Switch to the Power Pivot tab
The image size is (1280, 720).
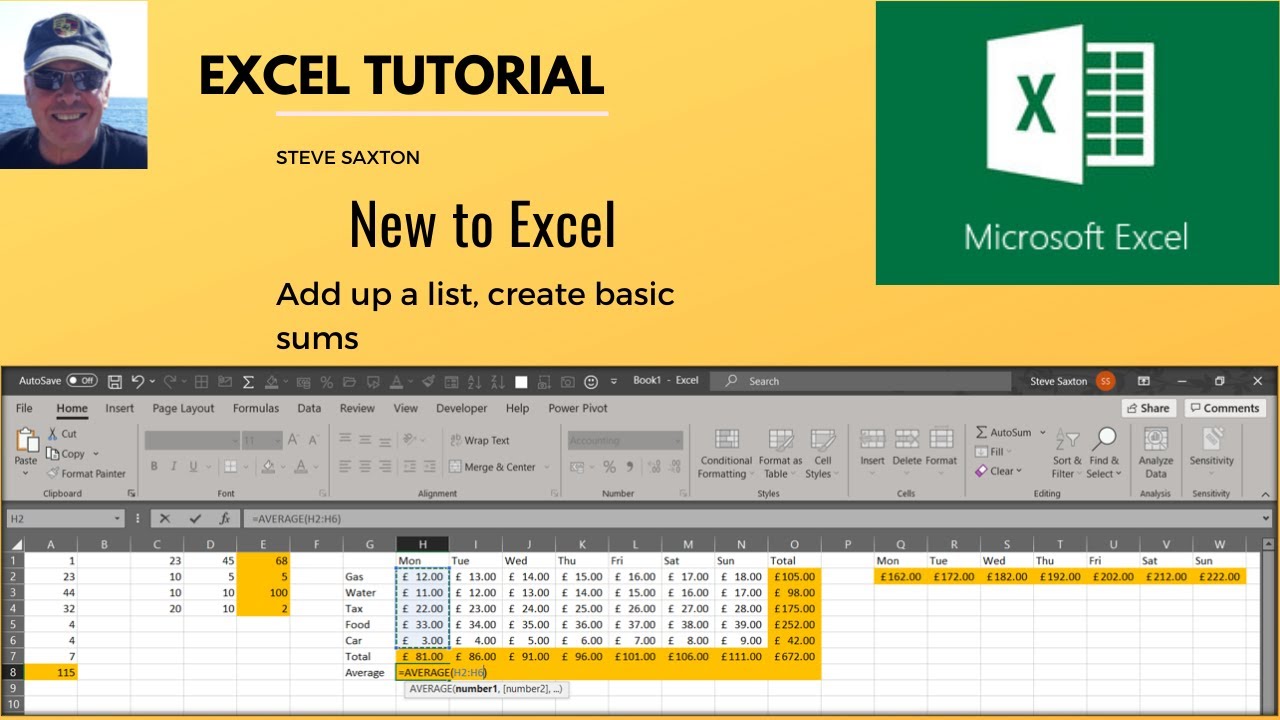click(578, 408)
